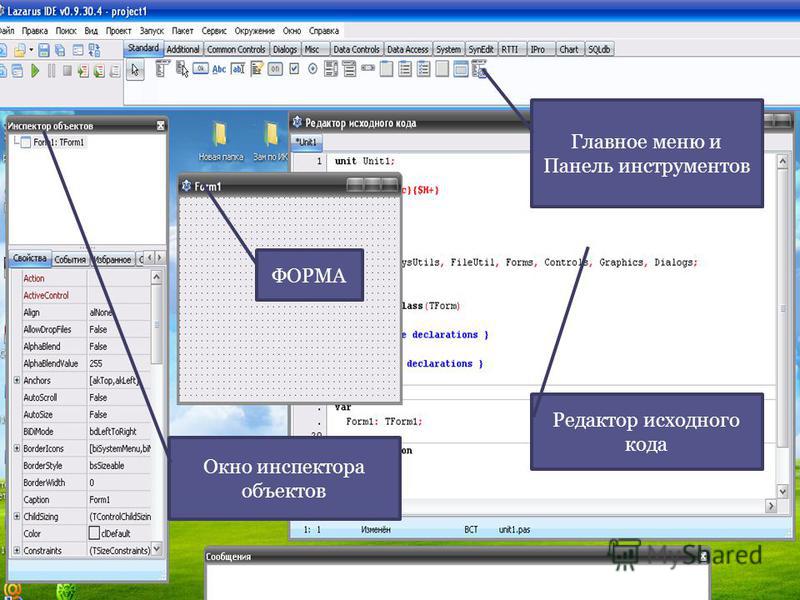Open the SQLdb palette tab
The width and height of the screenshot is (800, 600).
pyautogui.click(x=599, y=49)
